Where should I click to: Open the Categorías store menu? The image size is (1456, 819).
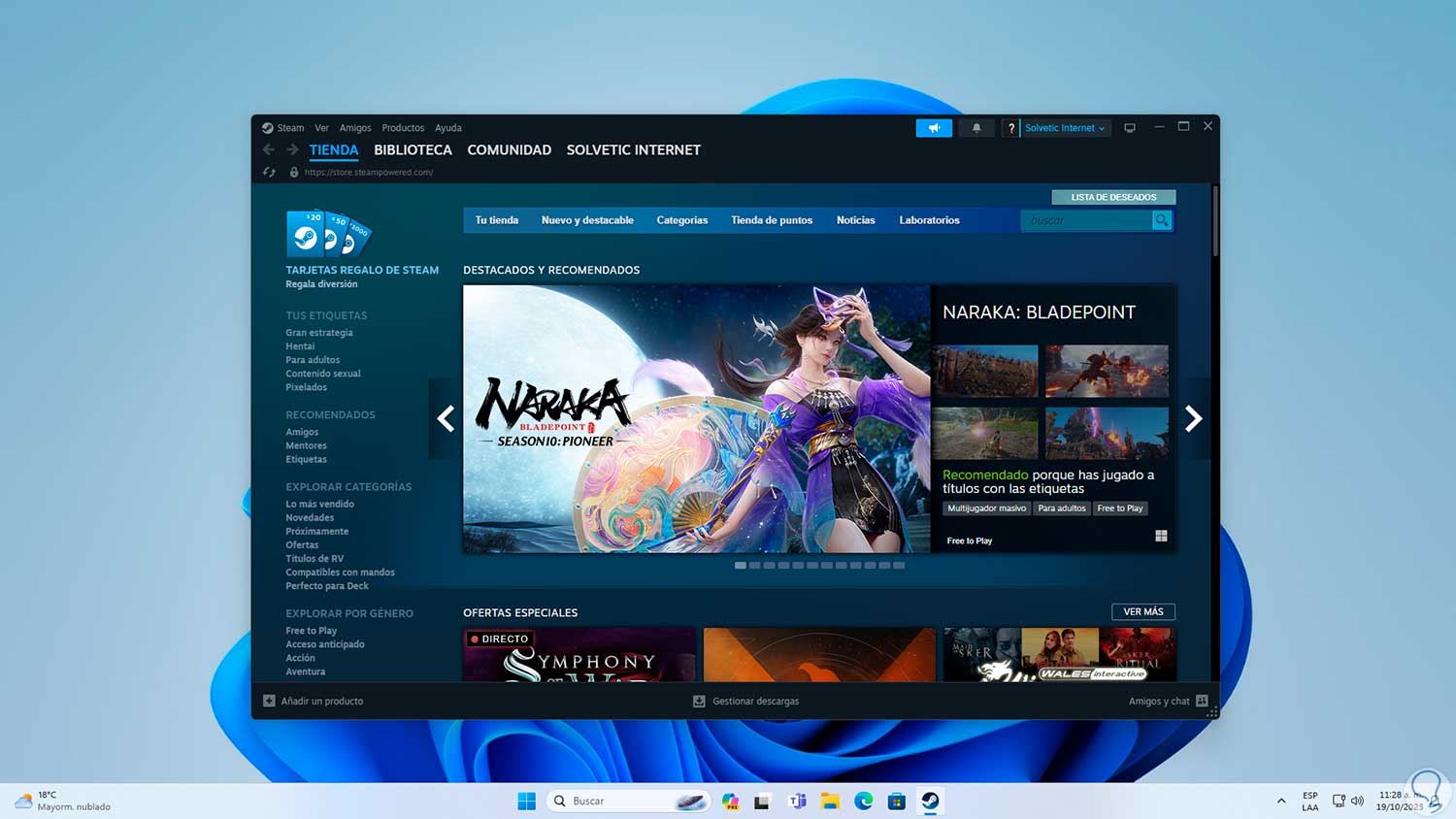(682, 220)
